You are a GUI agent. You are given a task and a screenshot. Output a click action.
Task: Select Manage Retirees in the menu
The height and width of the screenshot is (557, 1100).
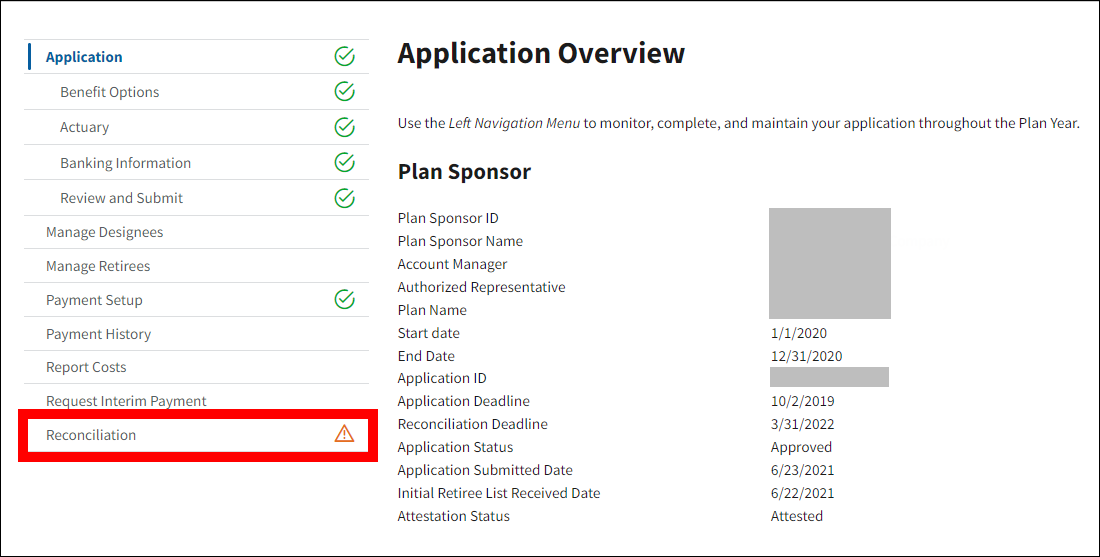click(x=98, y=266)
